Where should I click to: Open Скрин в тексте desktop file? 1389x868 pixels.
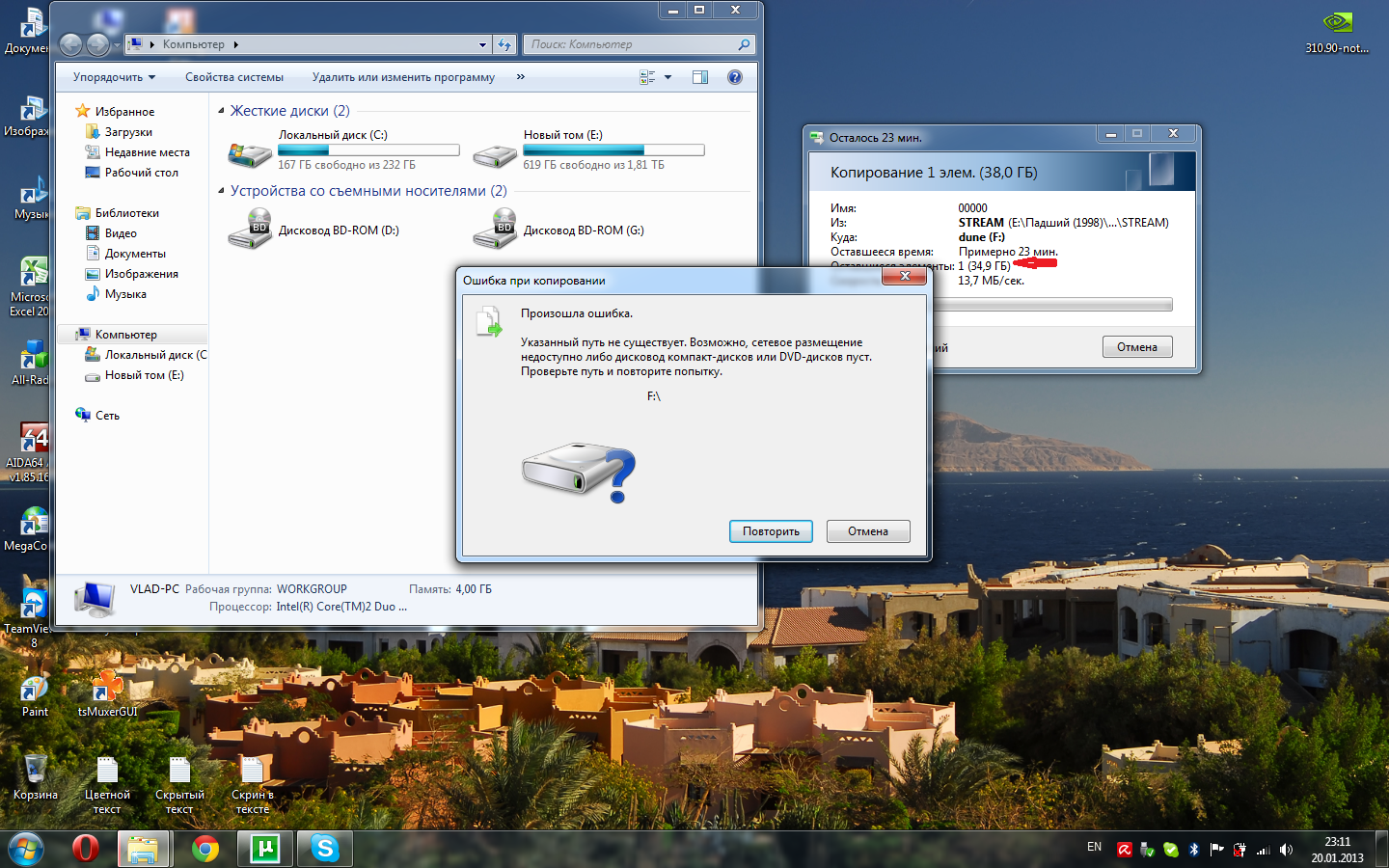(x=253, y=785)
